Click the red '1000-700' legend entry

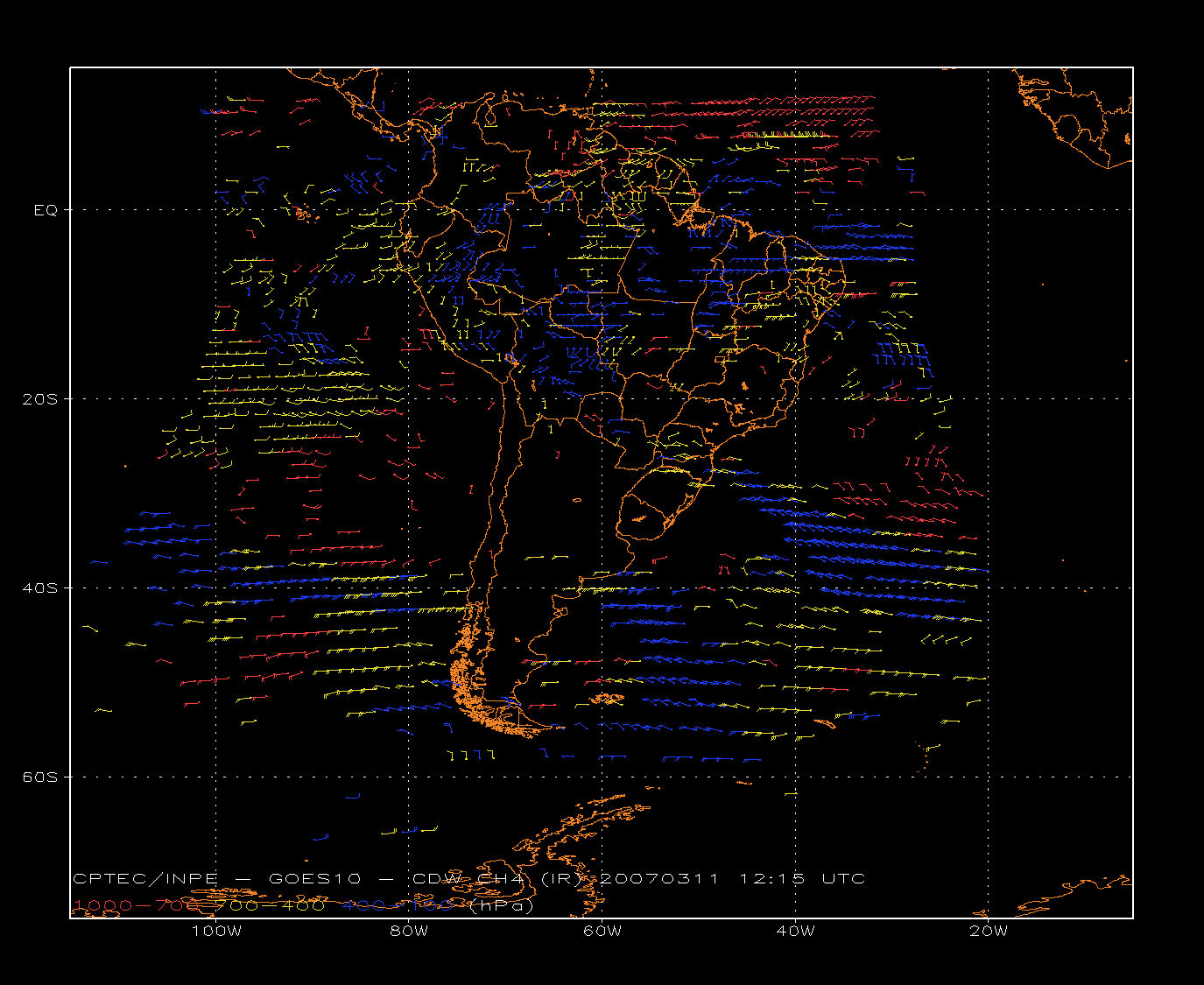click(x=137, y=905)
